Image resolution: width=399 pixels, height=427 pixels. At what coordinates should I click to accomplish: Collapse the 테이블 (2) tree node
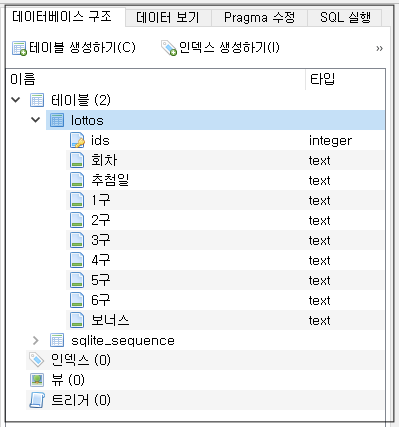pos(16,100)
